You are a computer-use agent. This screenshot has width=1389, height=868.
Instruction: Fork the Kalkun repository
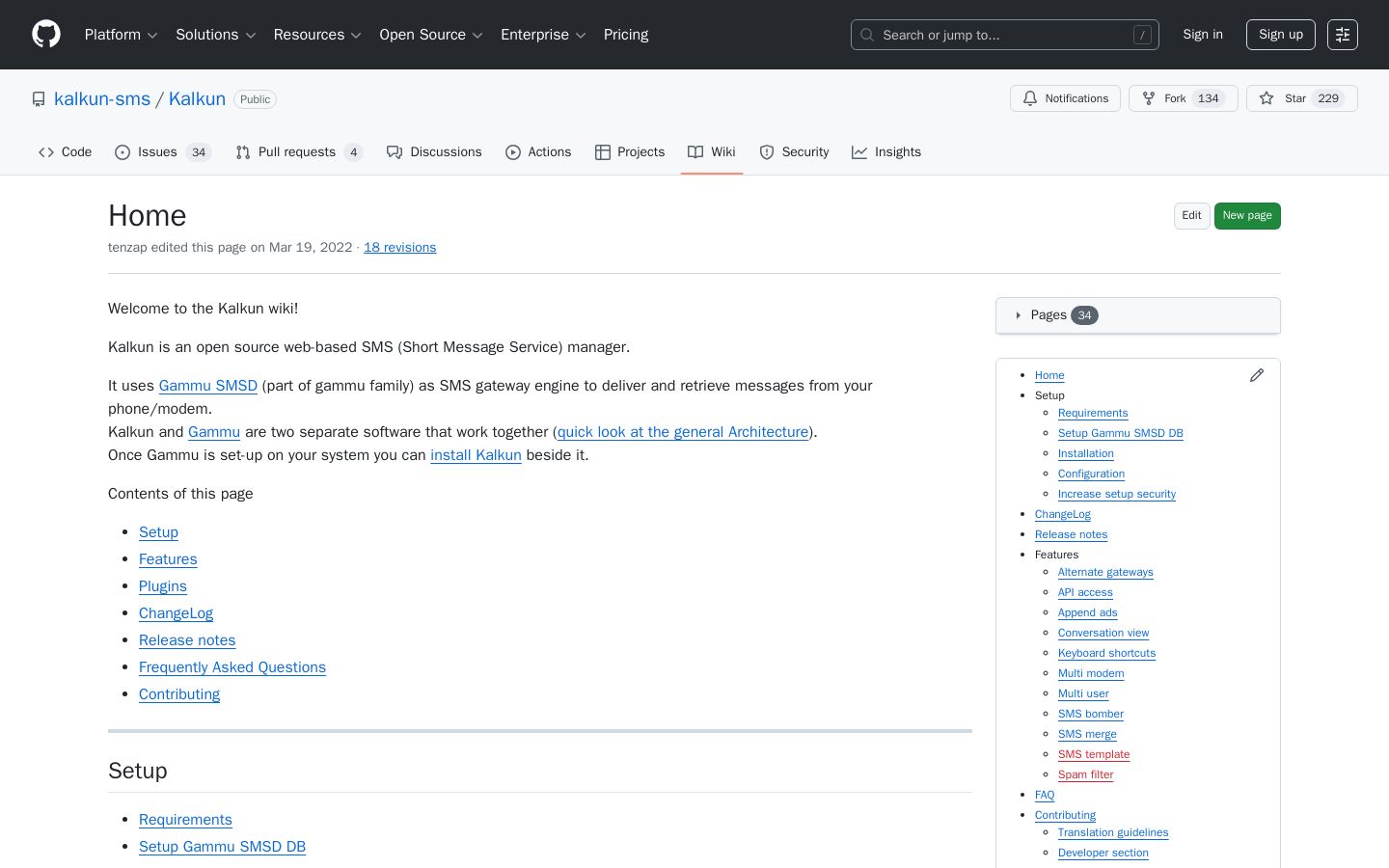coord(1184,98)
